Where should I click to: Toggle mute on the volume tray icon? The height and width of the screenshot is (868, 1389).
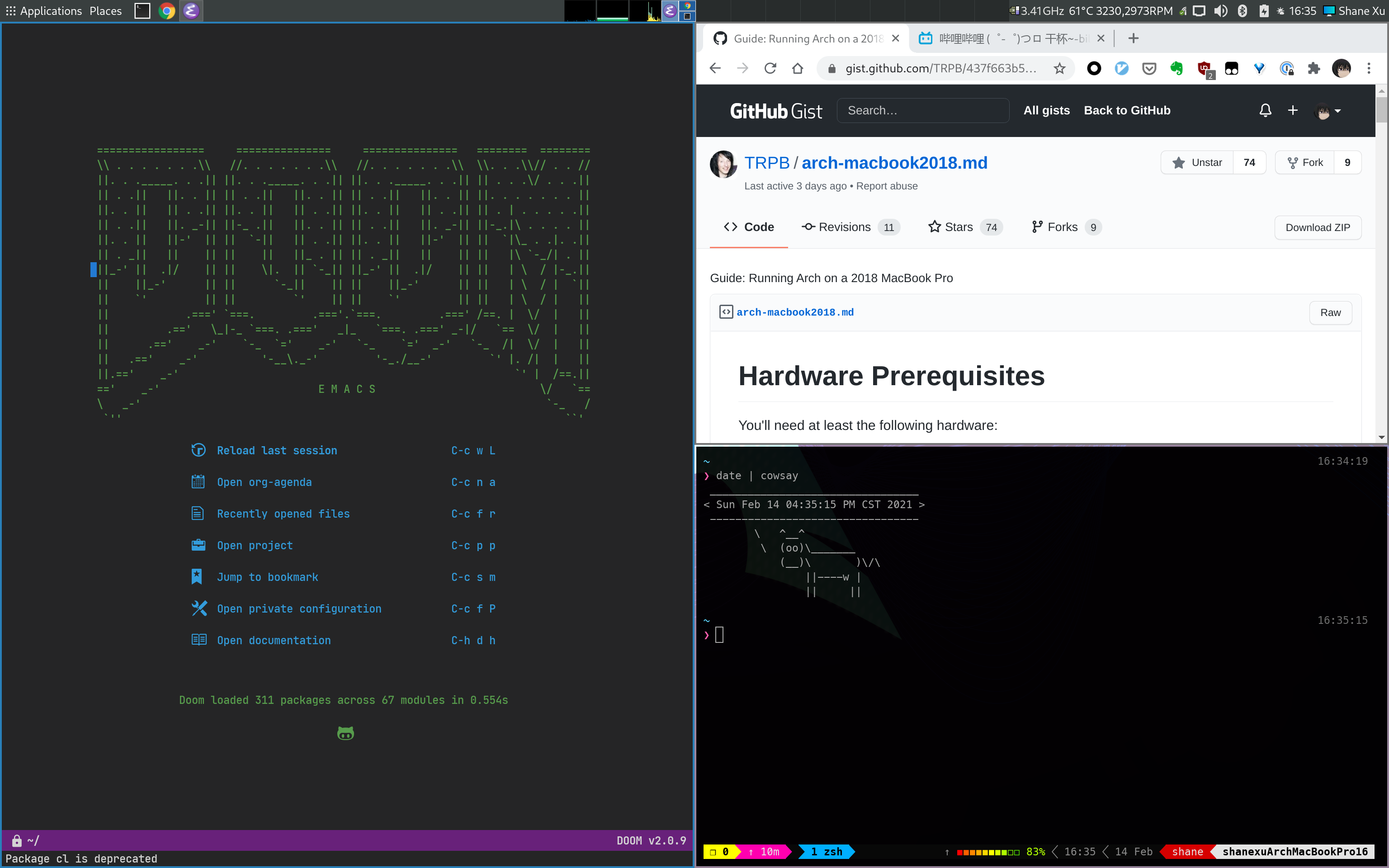click(x=1221, y=11)
